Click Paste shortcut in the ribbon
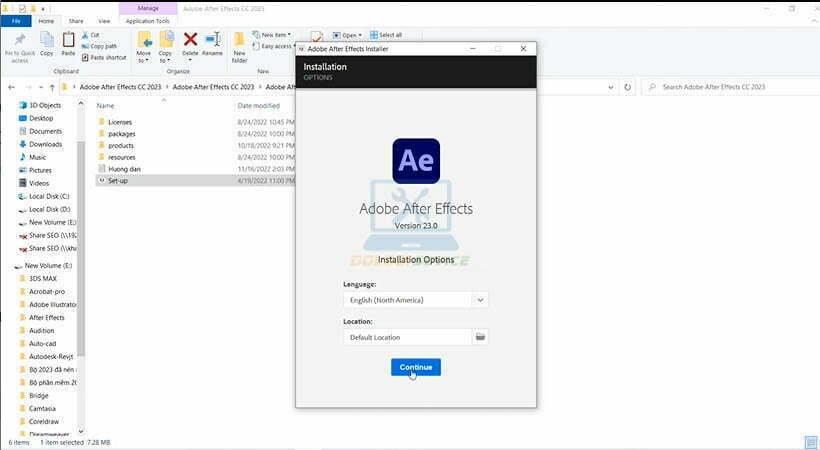The height and width of the screenshot is (450, 820). pos(104,58)
